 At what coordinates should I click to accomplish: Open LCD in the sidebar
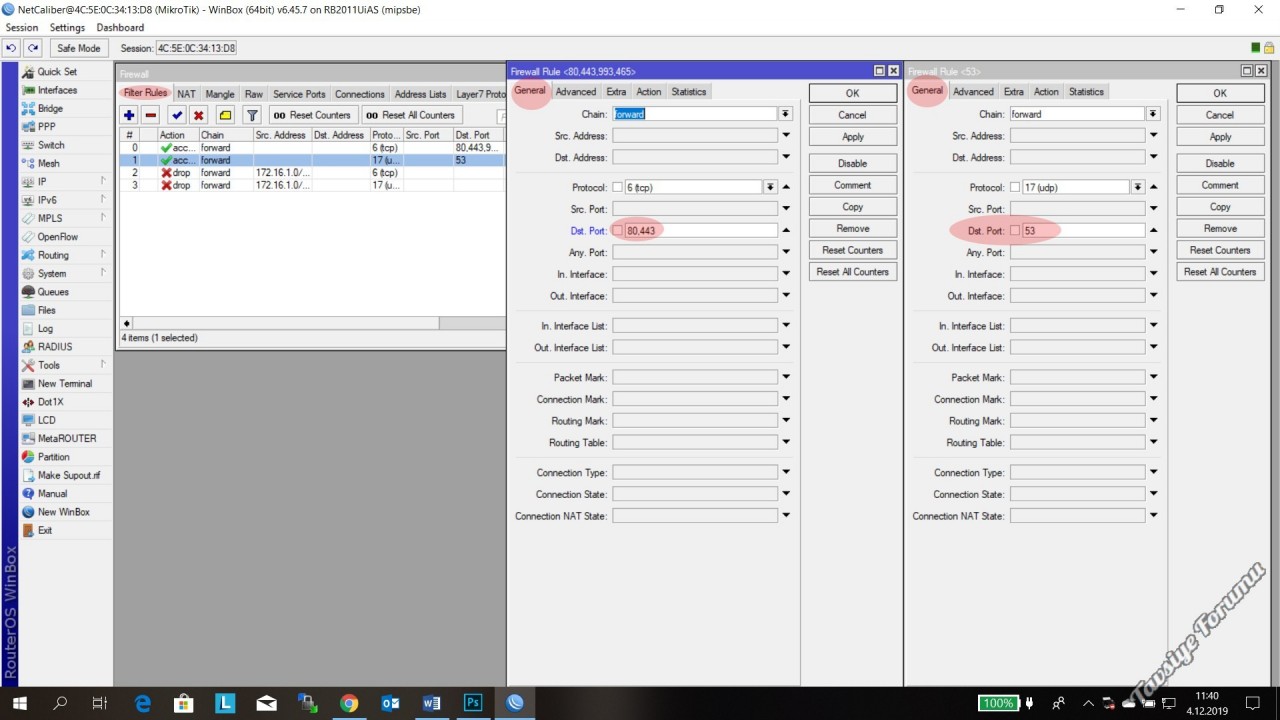(x=47, y=420)
